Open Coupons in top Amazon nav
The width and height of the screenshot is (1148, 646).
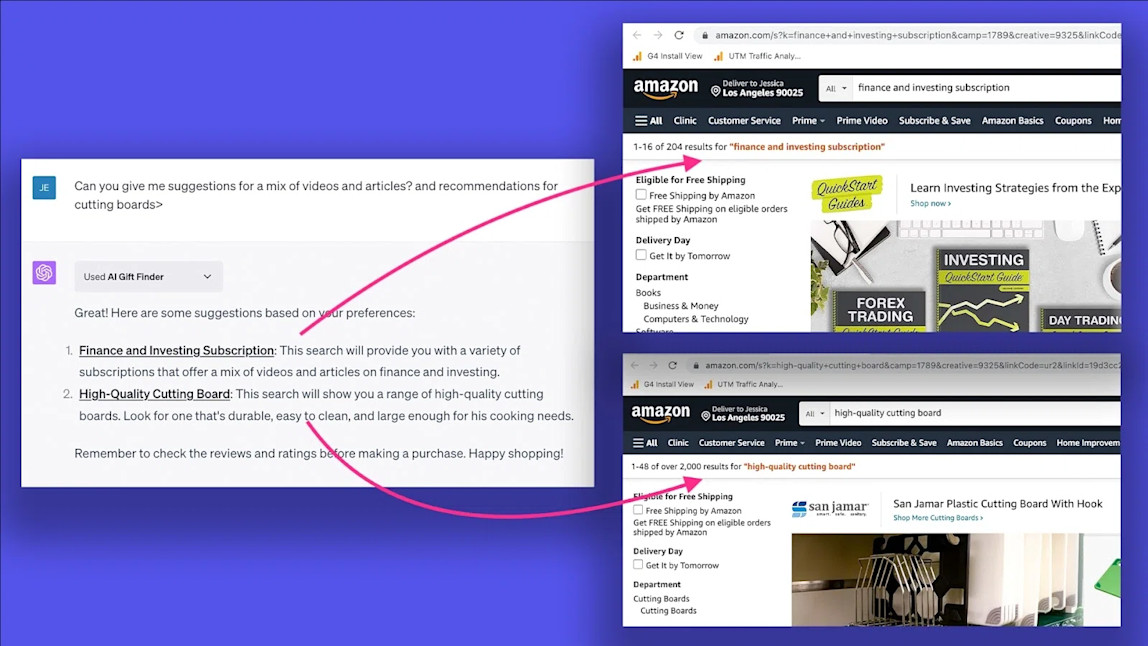click(1073, 121)
